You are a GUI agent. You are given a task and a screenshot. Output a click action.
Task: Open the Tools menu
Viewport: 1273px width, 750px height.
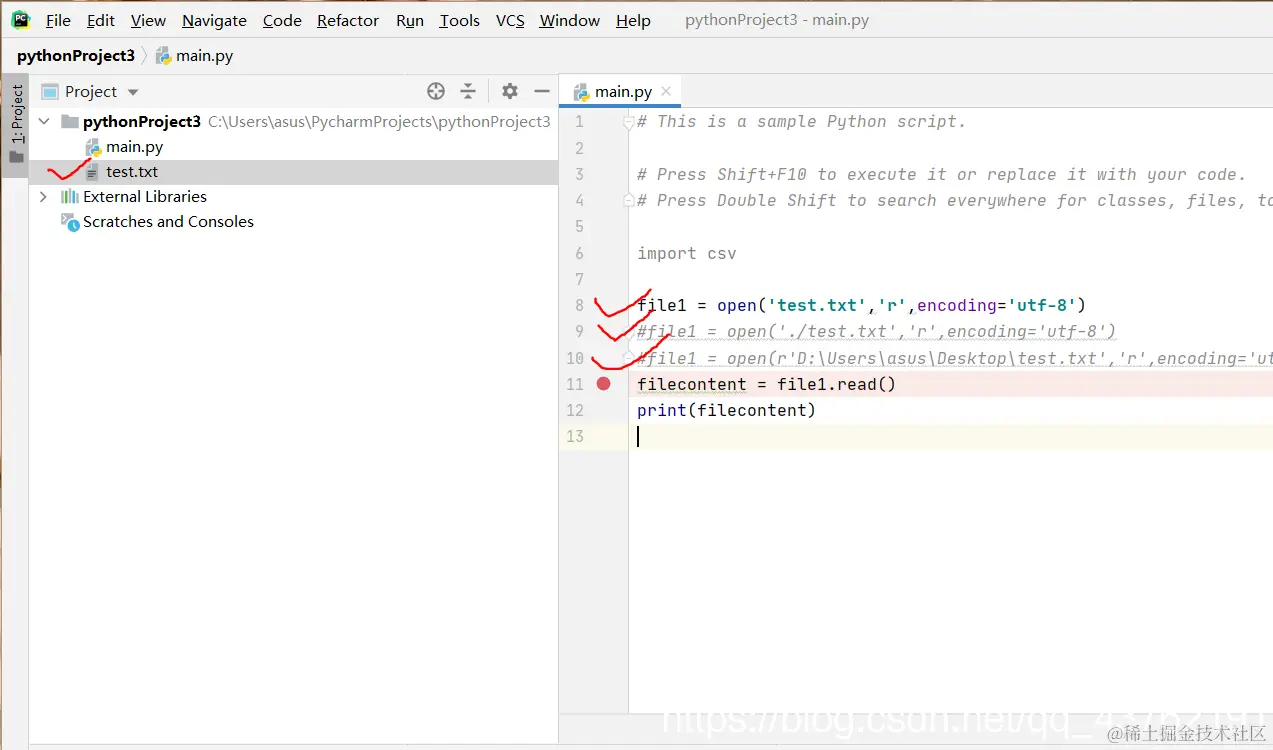click(x=460, y=20)
